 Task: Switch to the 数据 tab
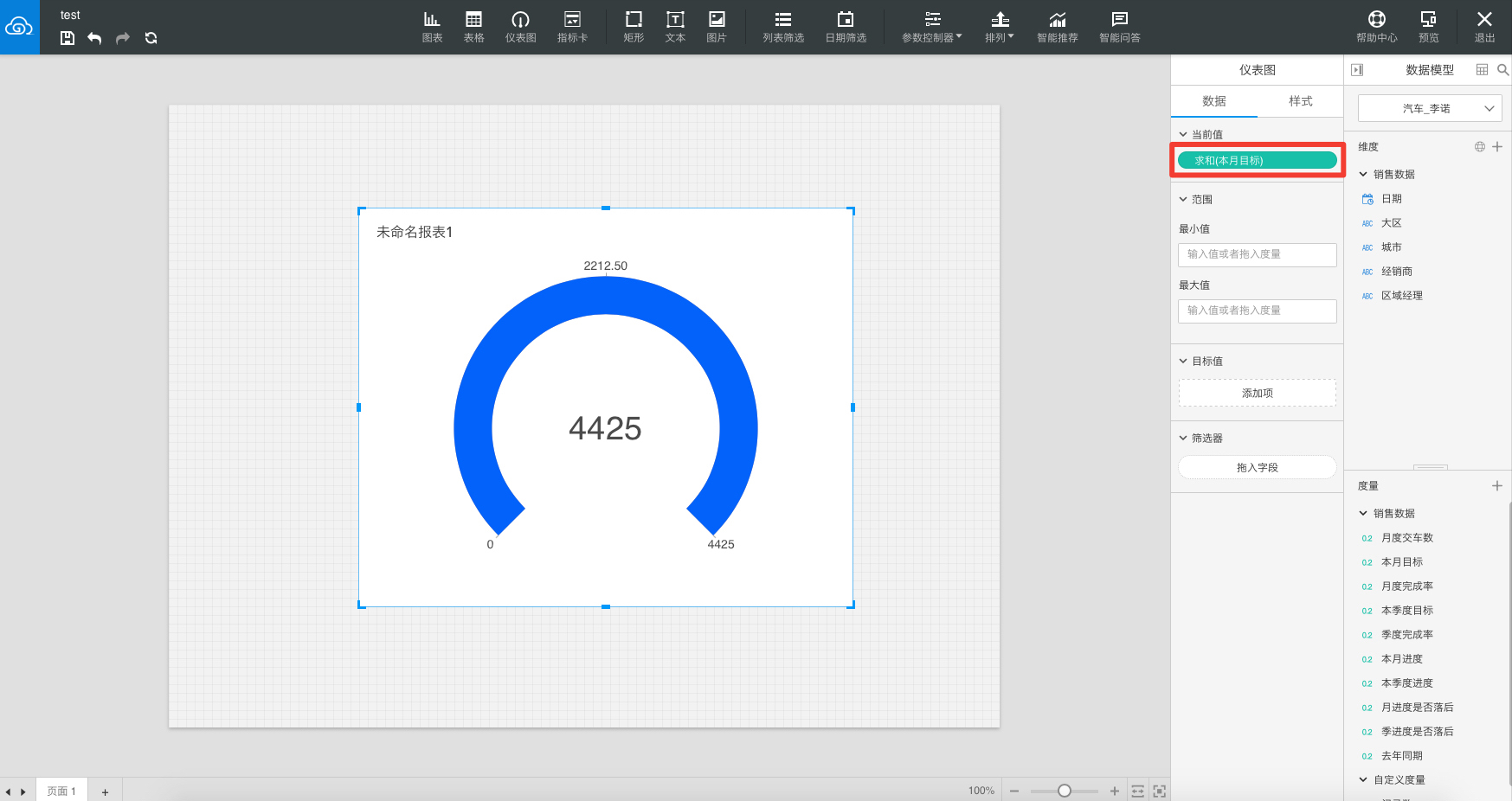[1214, 101]
